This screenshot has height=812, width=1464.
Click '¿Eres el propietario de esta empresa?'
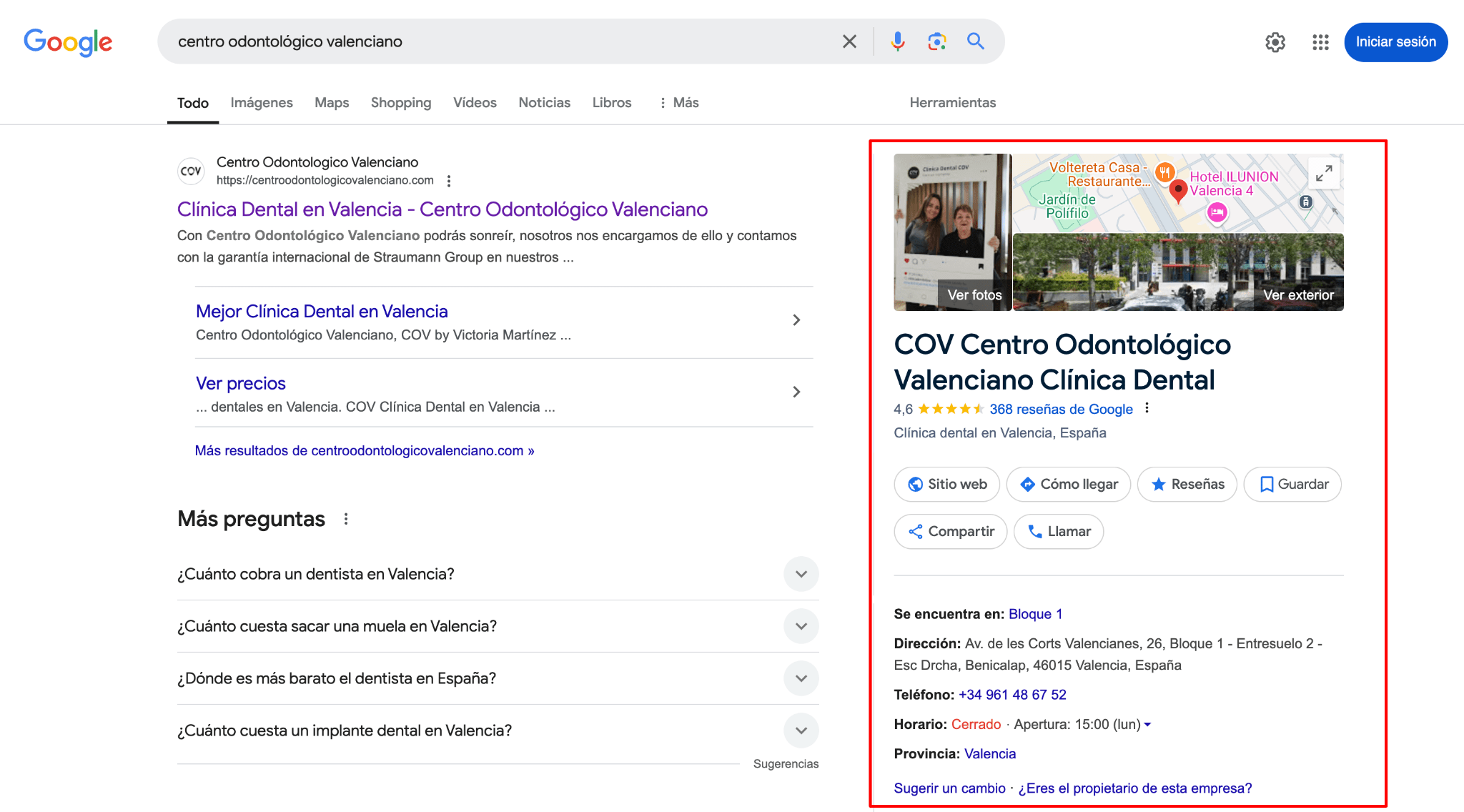click(x=1135, y=788)
